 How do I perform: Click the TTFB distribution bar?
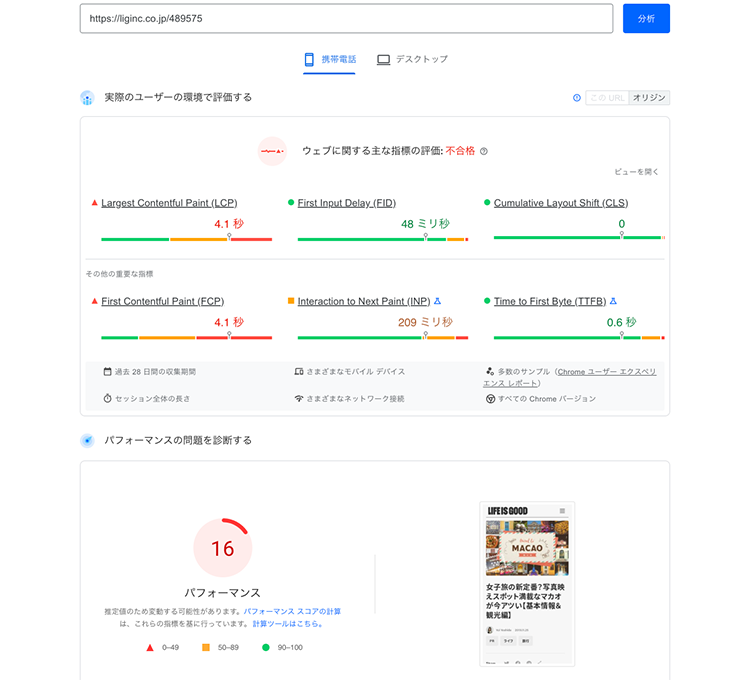(579, 338)
